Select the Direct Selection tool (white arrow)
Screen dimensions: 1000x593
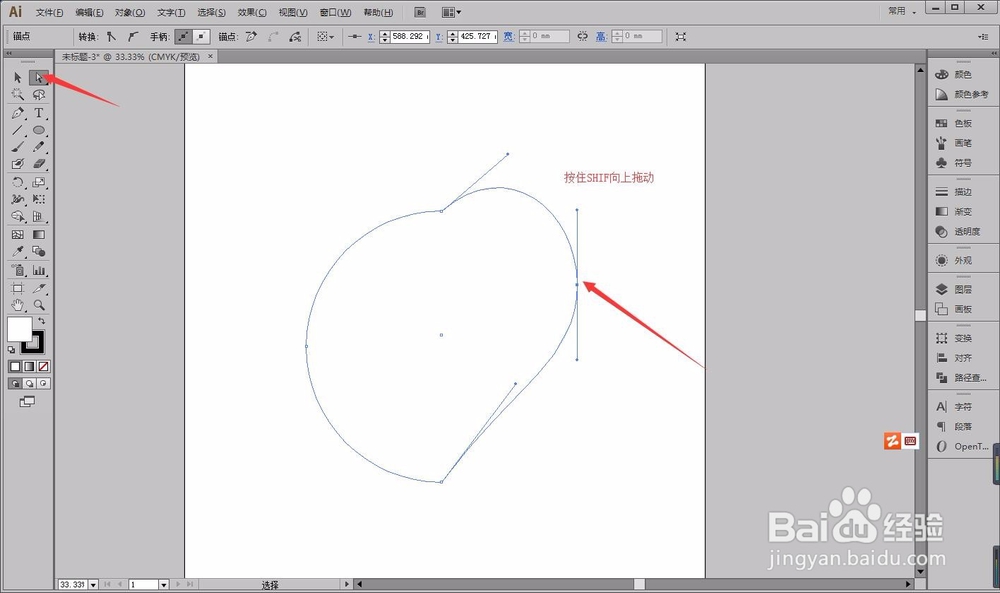coord(39,78)
